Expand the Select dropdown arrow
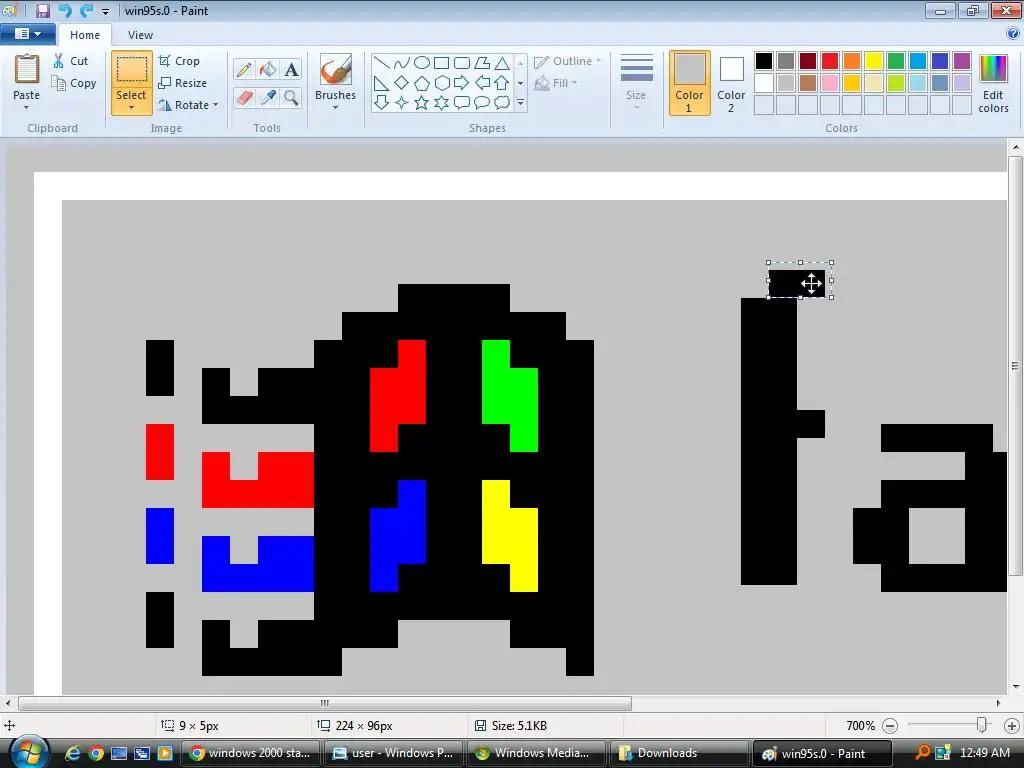The image size is (1024, 768). tap(131, 108)
